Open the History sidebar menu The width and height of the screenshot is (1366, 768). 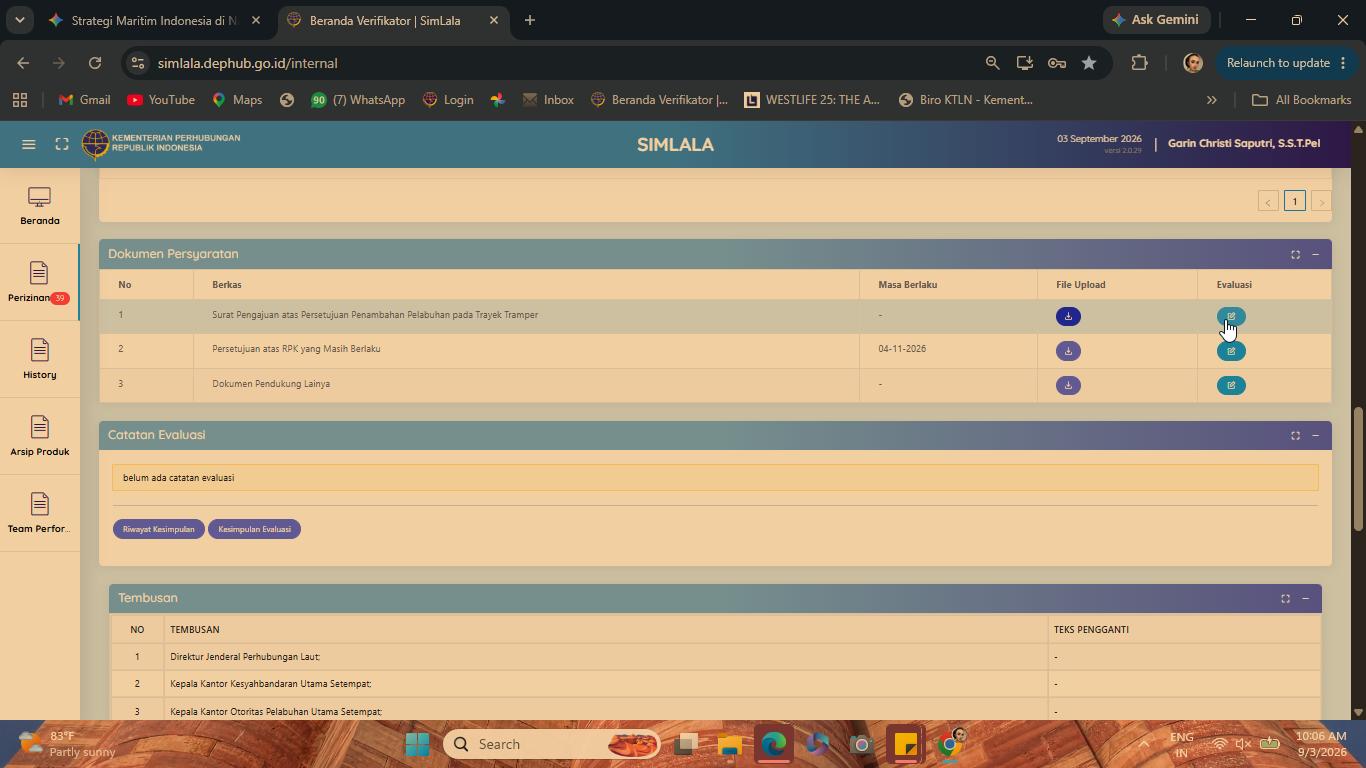click(39, 359)
